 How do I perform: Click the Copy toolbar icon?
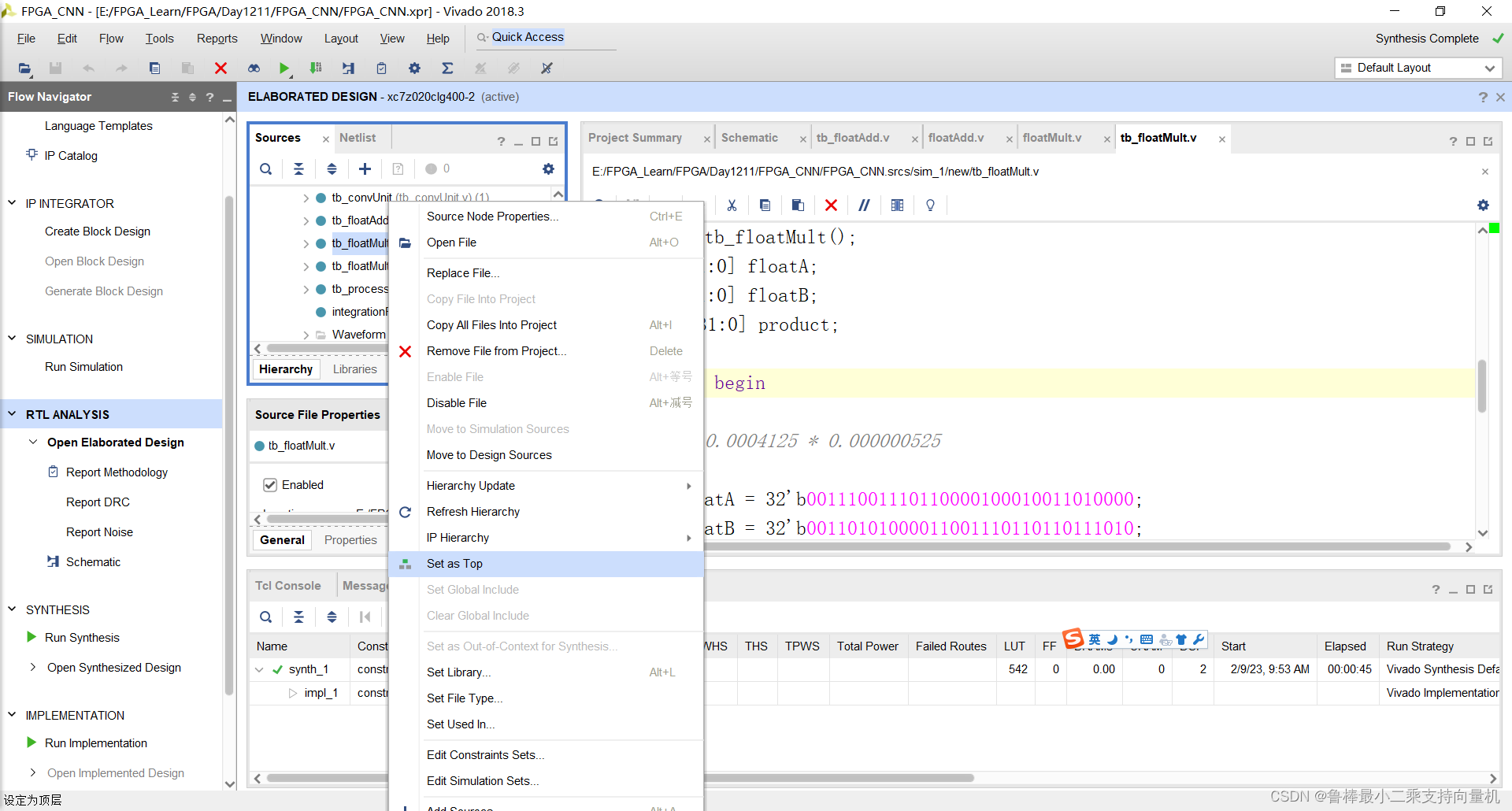point(155,69)
